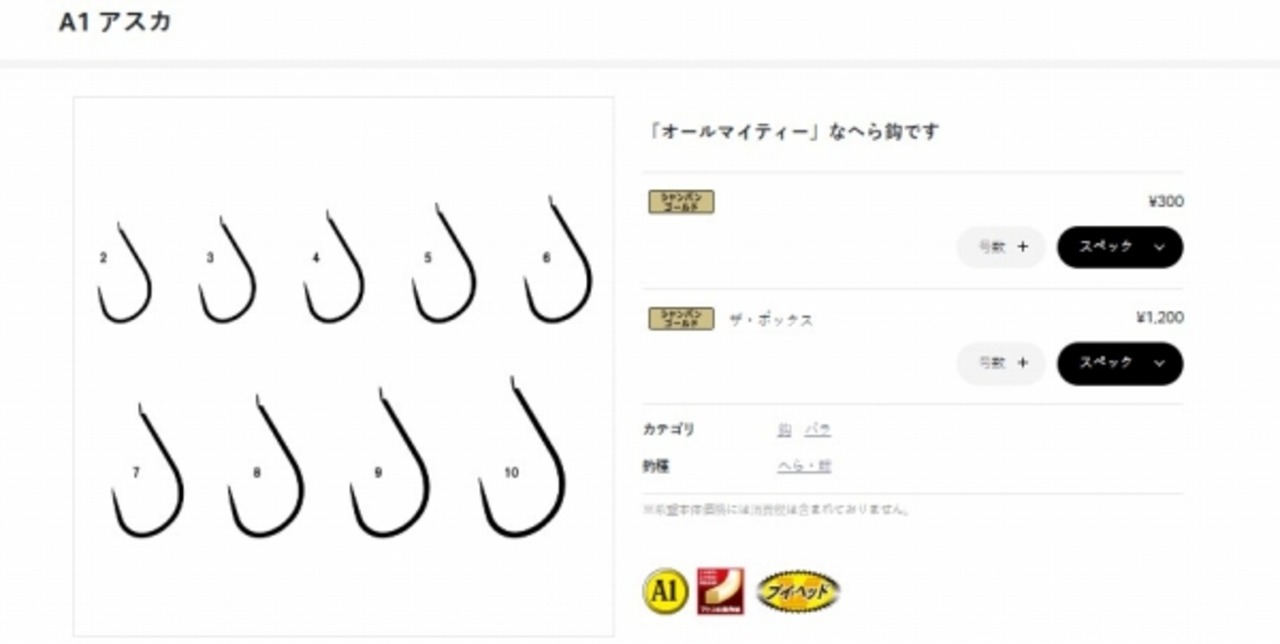Open the スペック dropdown for the ¥300 item
The height and width of the screenshot is (644, 1280).
pos(1120,247)
